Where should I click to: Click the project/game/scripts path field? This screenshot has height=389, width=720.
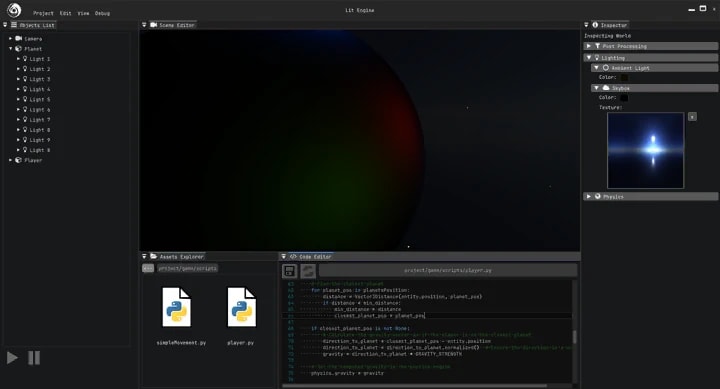point(187,268)
